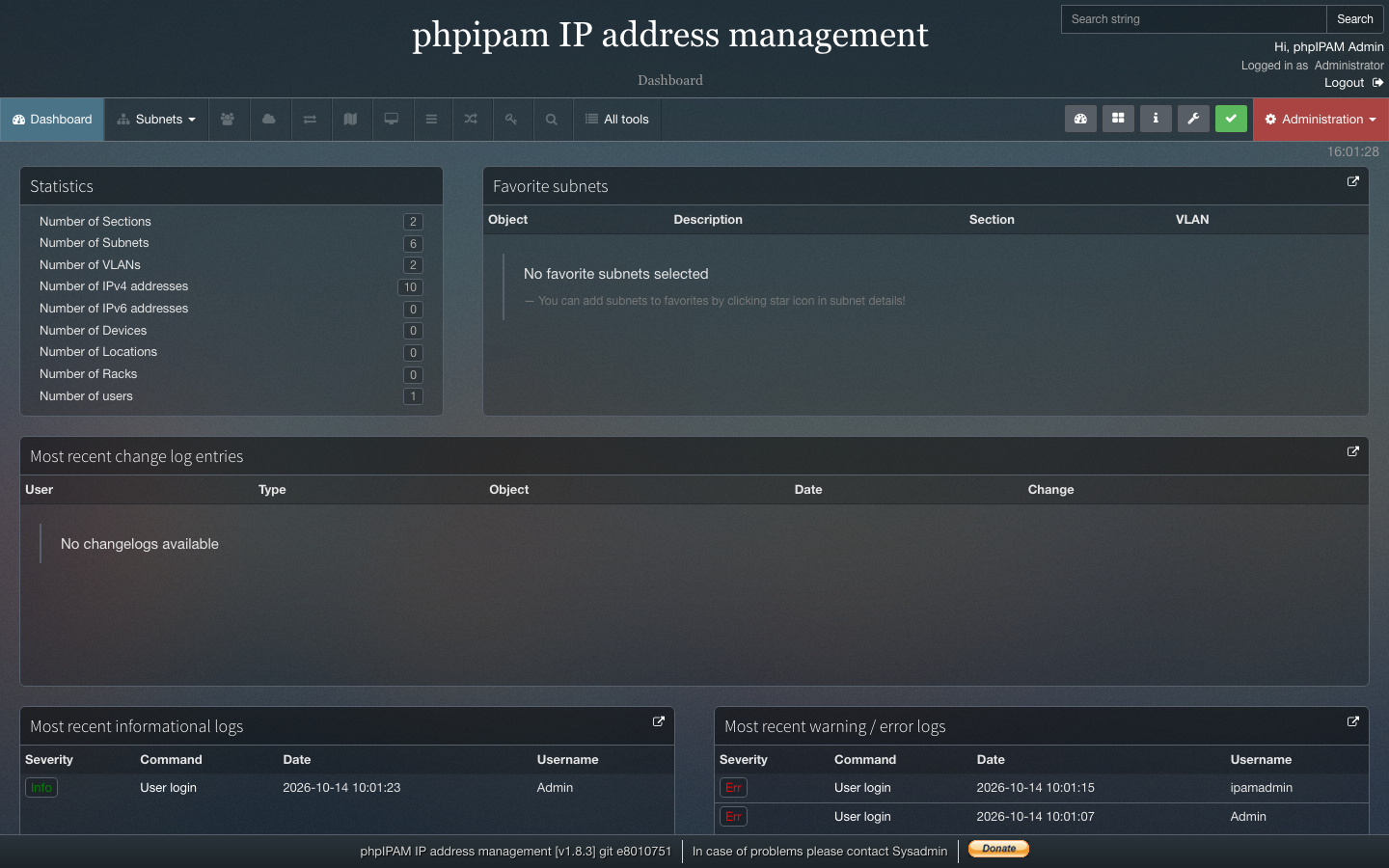Open change log entries widget external-link icon
This screenshot has height=868, width=1389.
click(x=1353, y=451)
